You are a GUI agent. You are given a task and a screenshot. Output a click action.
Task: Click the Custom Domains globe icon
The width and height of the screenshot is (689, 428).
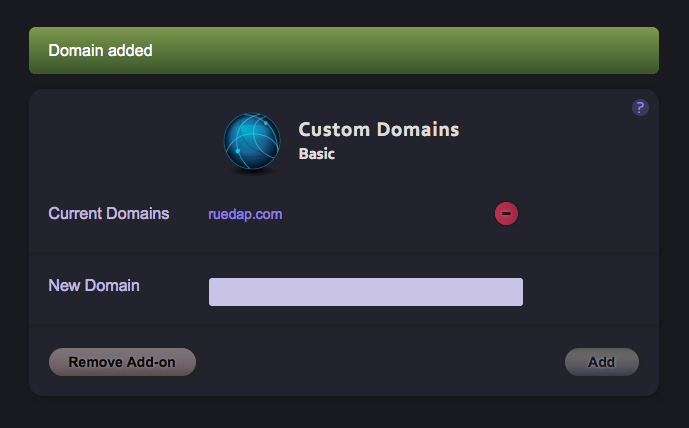tap(251, 142)
